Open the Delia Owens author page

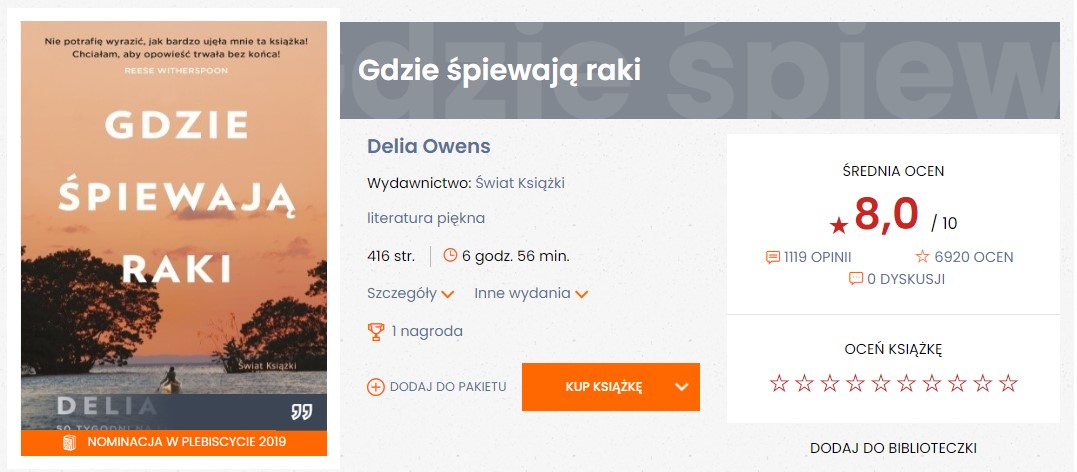pos(429,147)
